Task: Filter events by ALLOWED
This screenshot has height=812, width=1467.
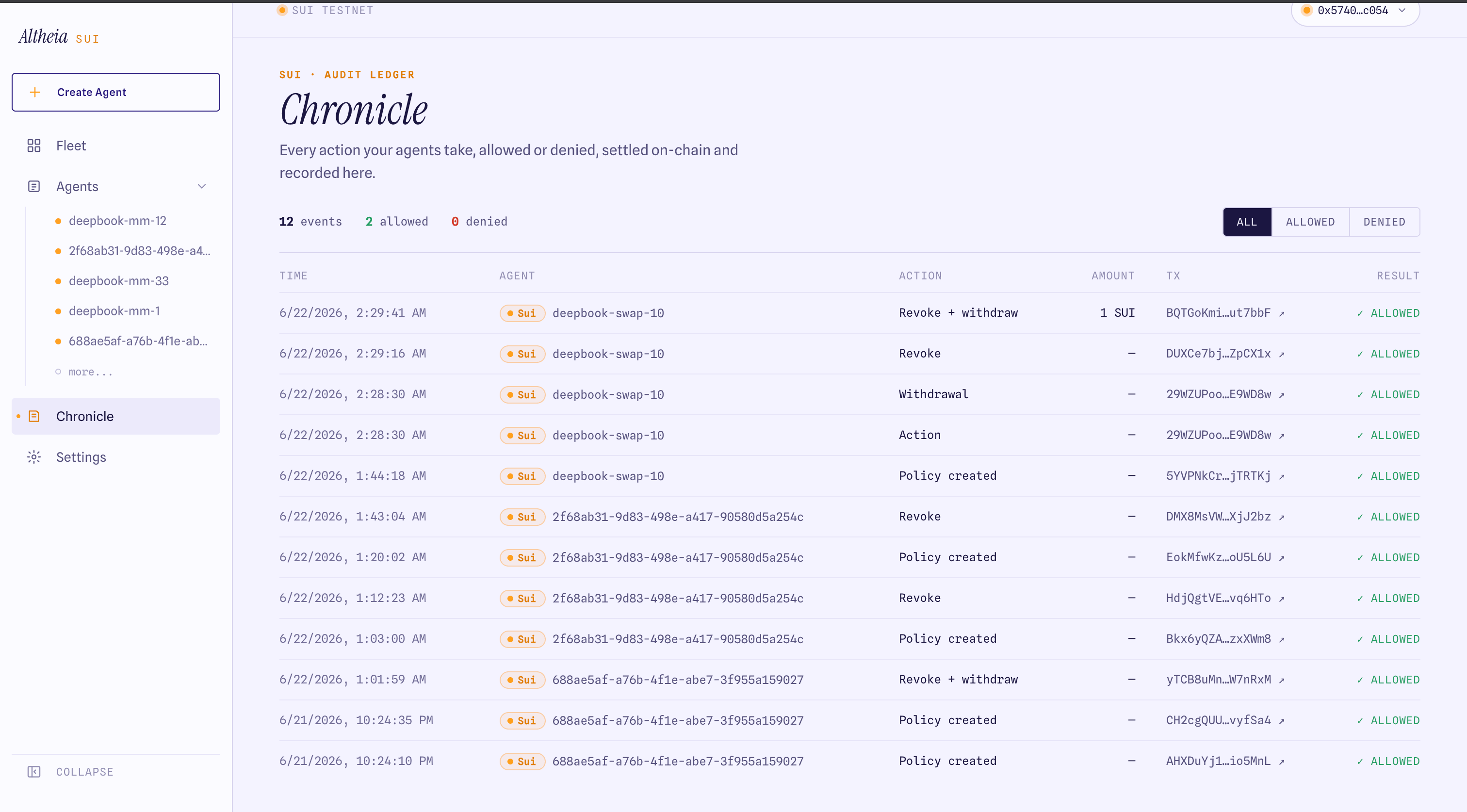Action: (1310, 222)
